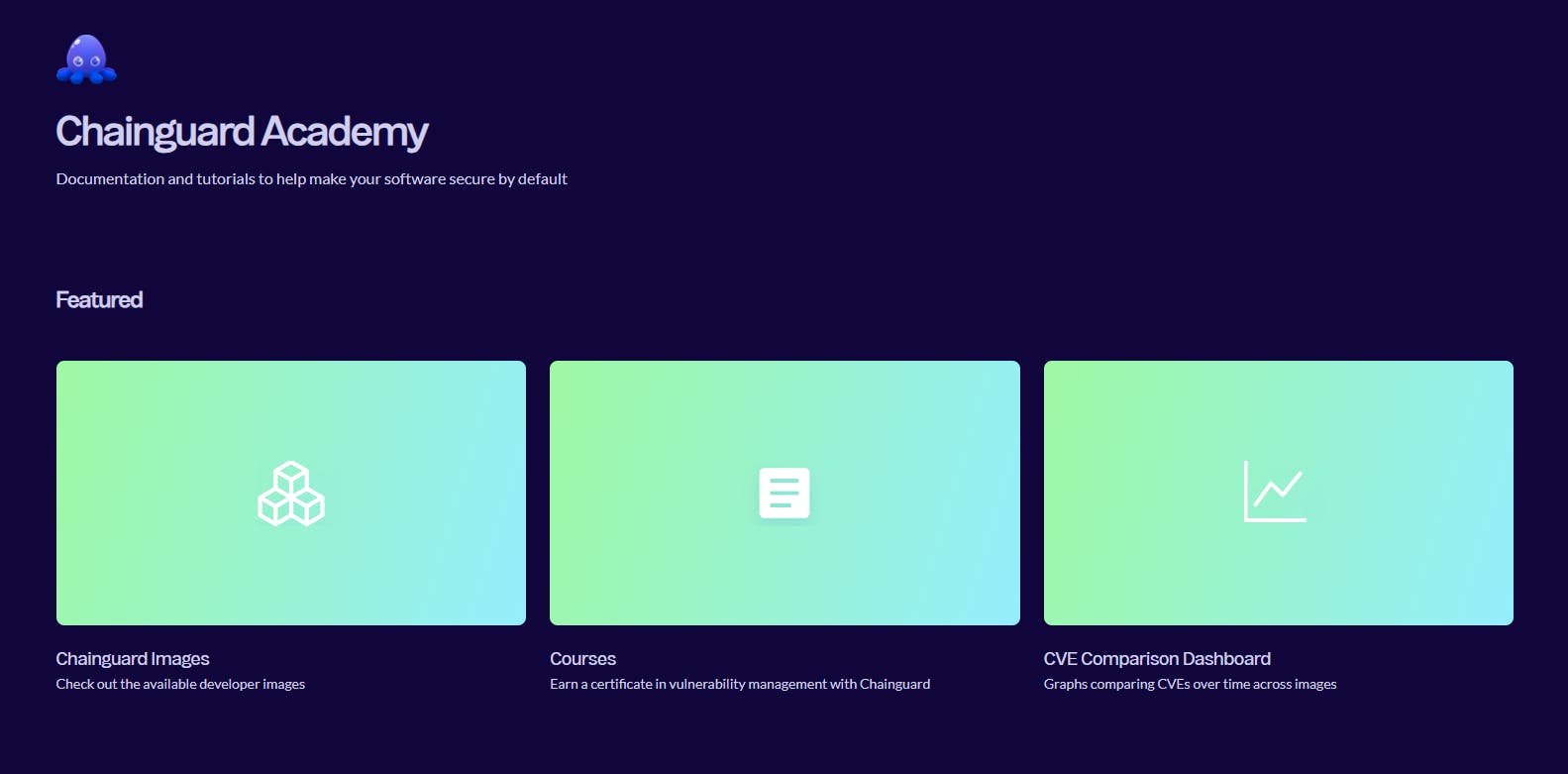Follow the Chainguard Images title link
1568x774 pixels.
tap(133, 659)
